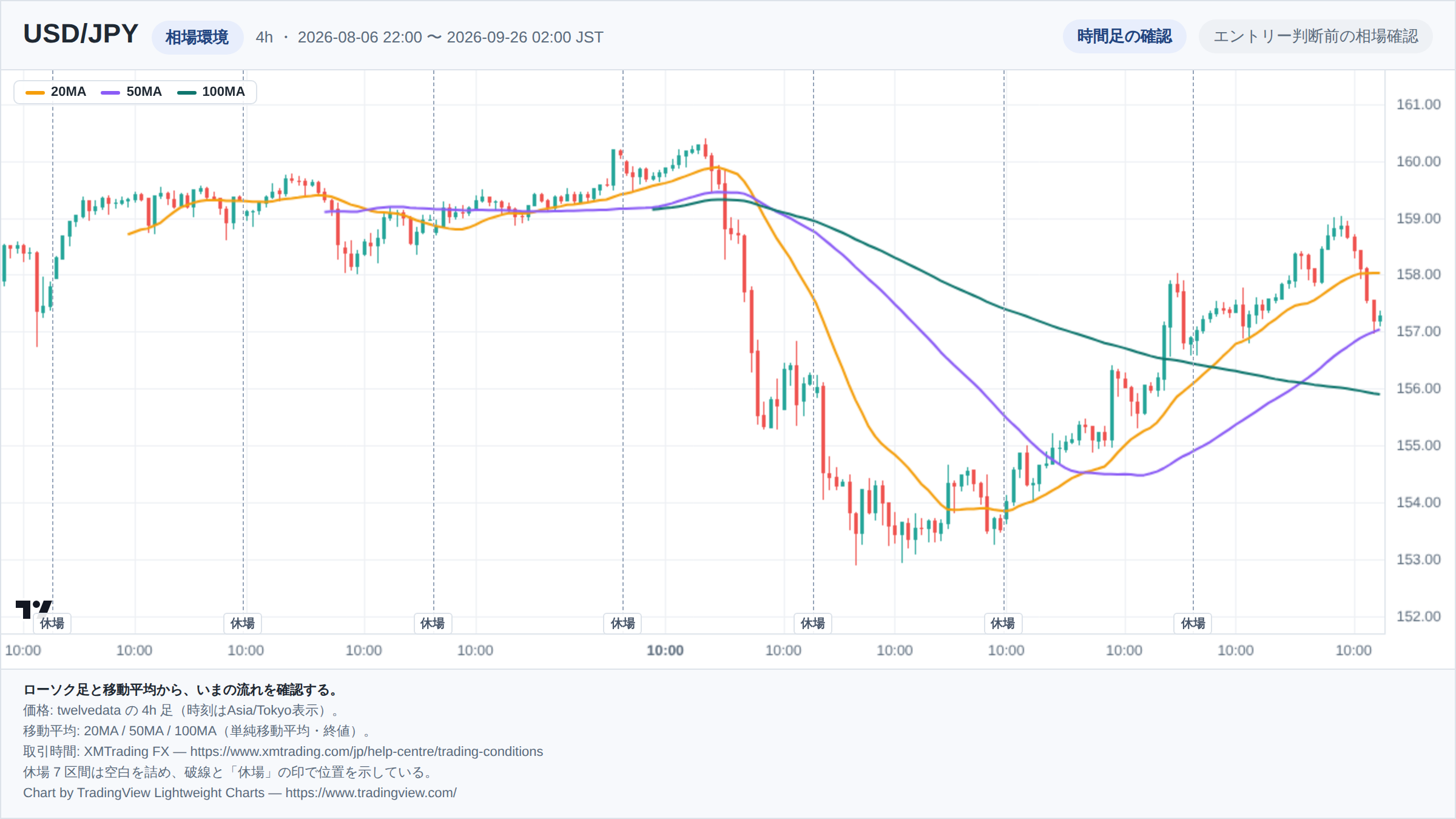This screenshot has width=1456, height=819.
Task: Click the 156.00 price axis label
Action: point(1418,388)
